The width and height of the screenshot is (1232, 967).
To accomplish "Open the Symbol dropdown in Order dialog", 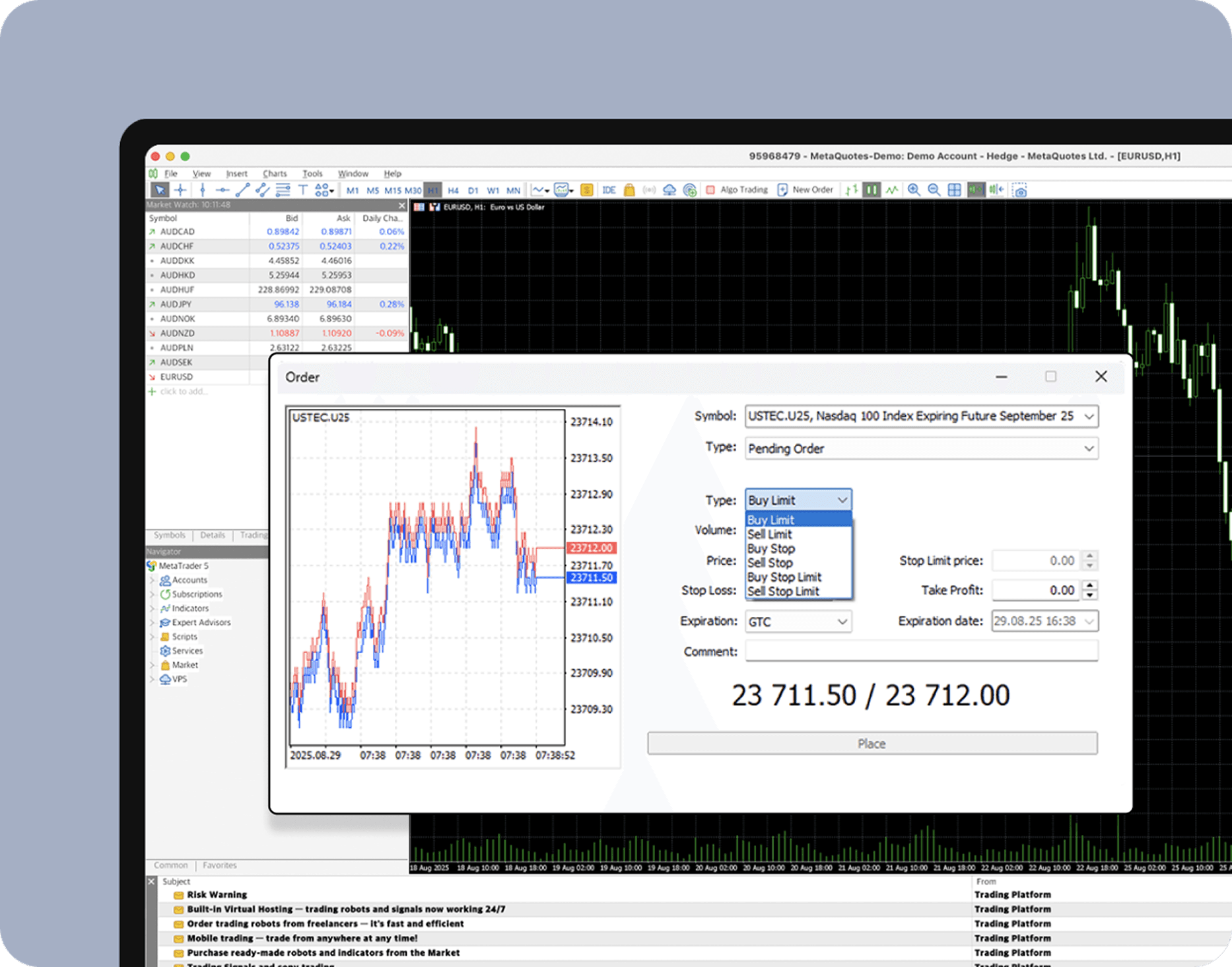I will (x=1089, y=417).
